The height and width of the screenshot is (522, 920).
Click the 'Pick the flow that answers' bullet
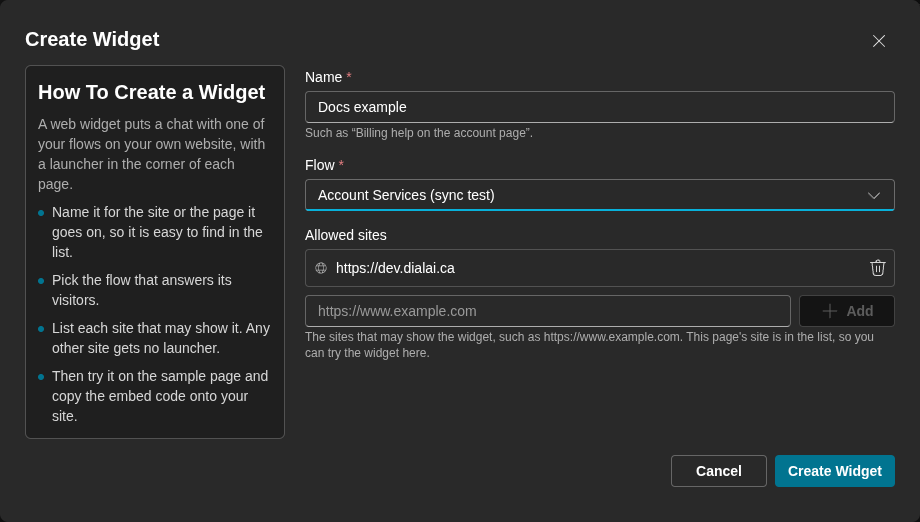coord(141,290)
